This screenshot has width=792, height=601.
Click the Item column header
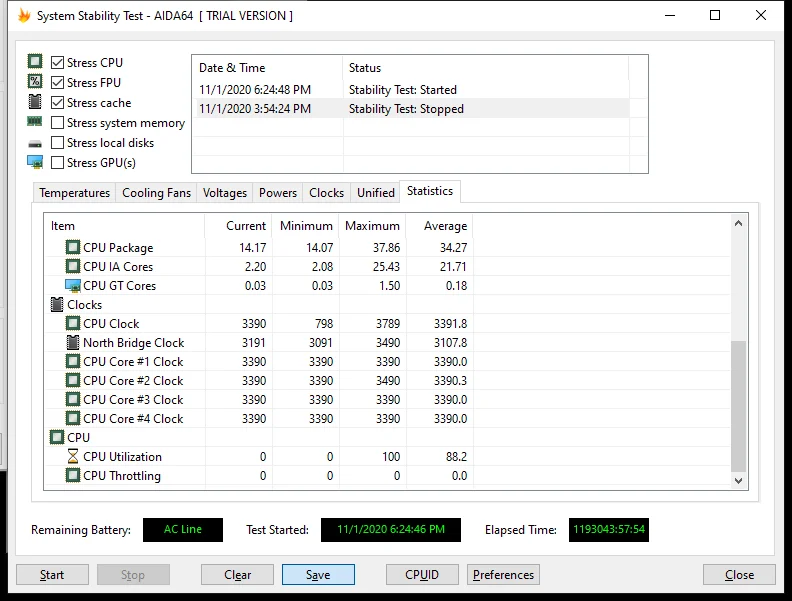(x=125, y=226)
